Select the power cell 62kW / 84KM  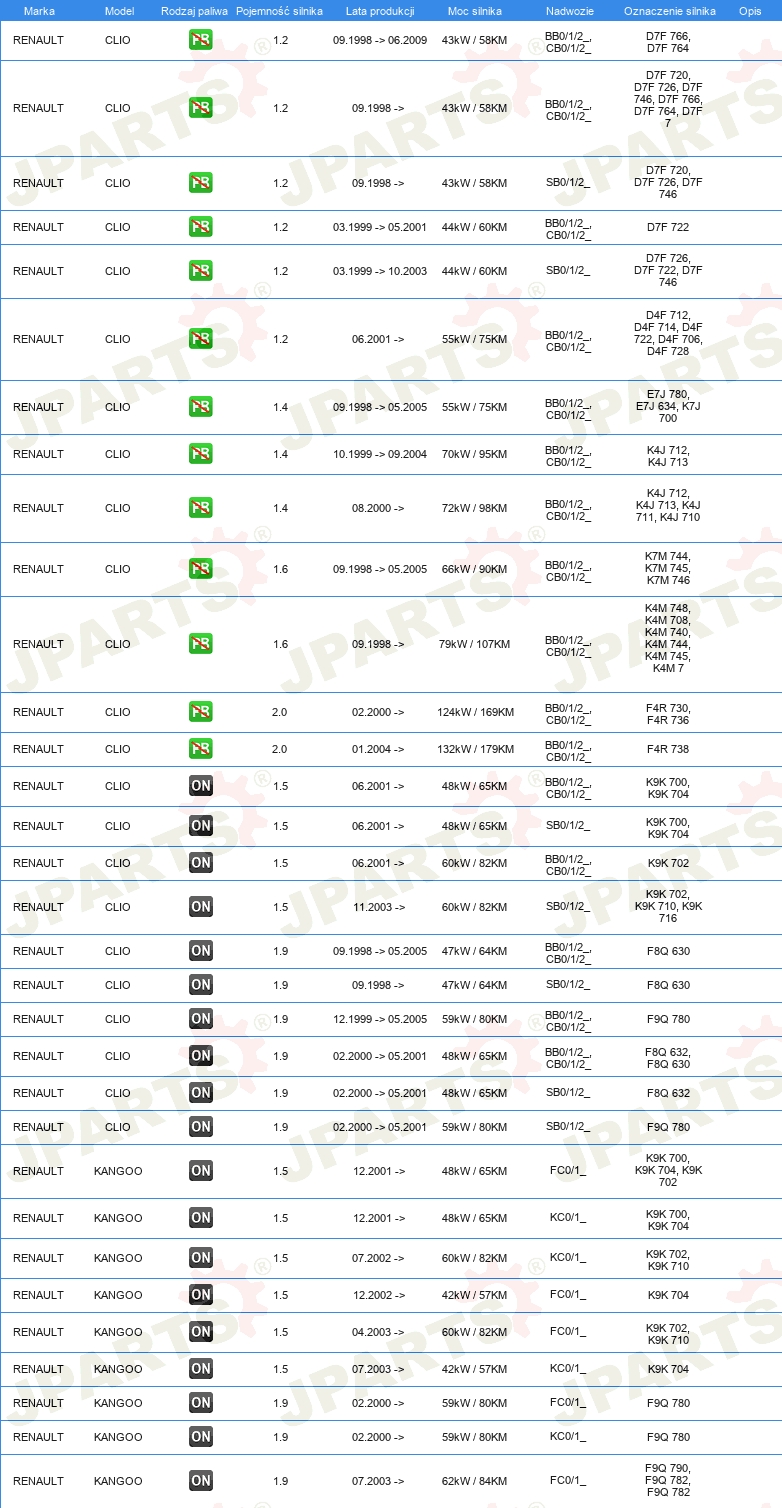(475, 1481)
